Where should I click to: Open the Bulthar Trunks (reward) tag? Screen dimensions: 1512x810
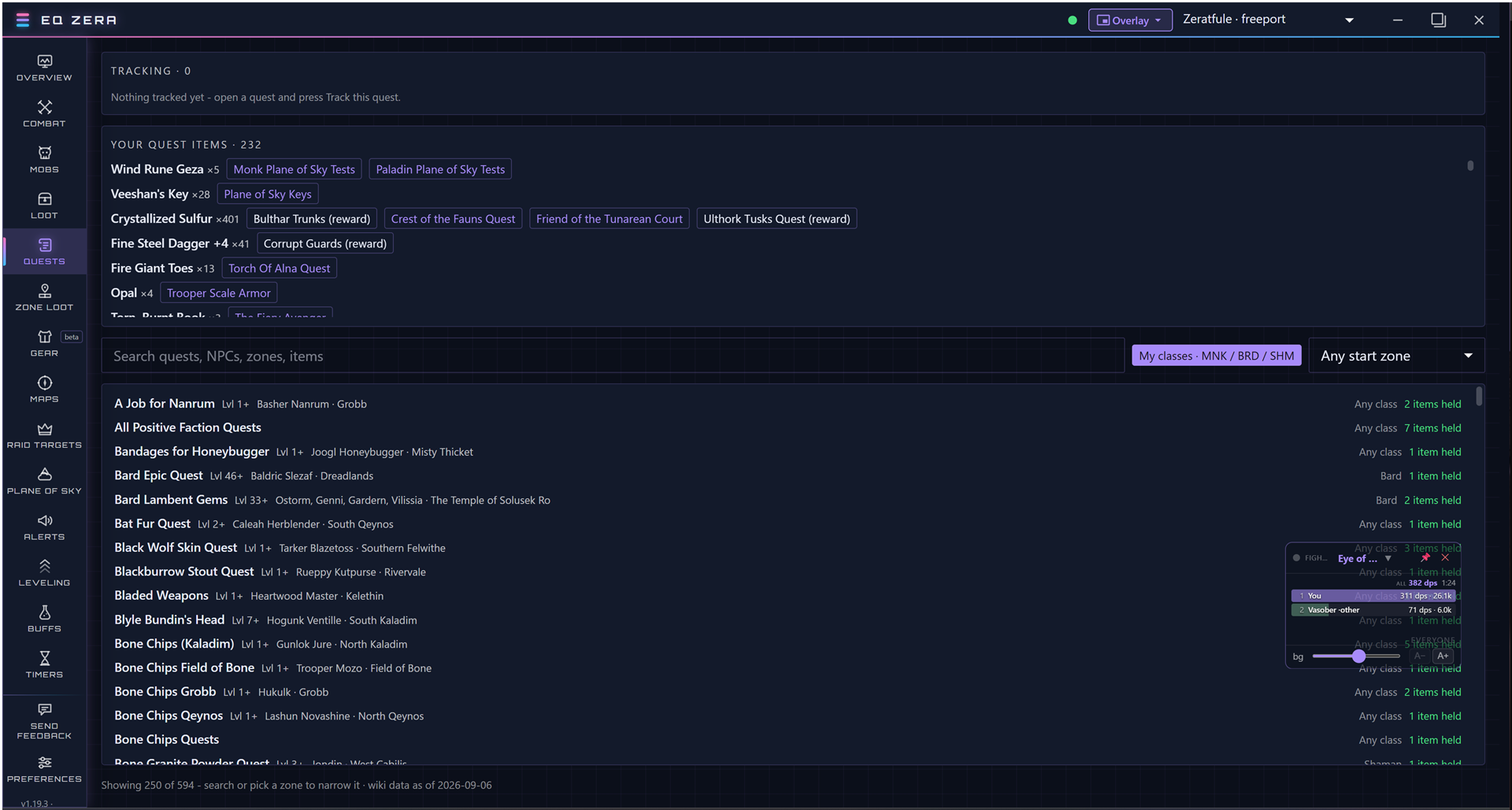312,219
